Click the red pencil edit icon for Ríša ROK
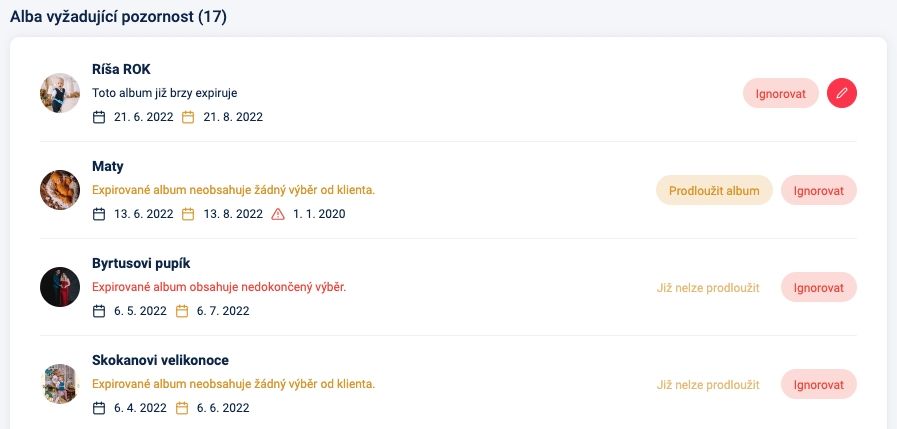This screenshot has width=897, height=429. click(842, 93)
